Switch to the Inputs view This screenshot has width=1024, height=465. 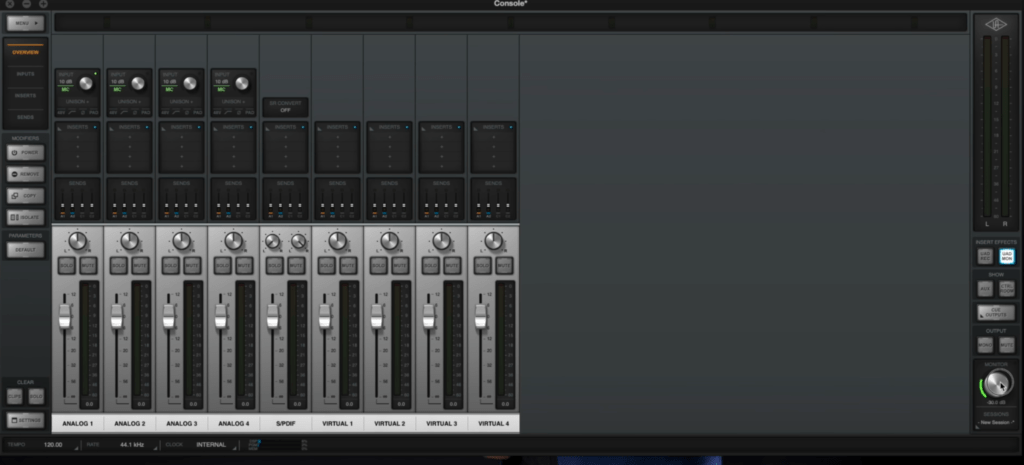coord(25,74)
